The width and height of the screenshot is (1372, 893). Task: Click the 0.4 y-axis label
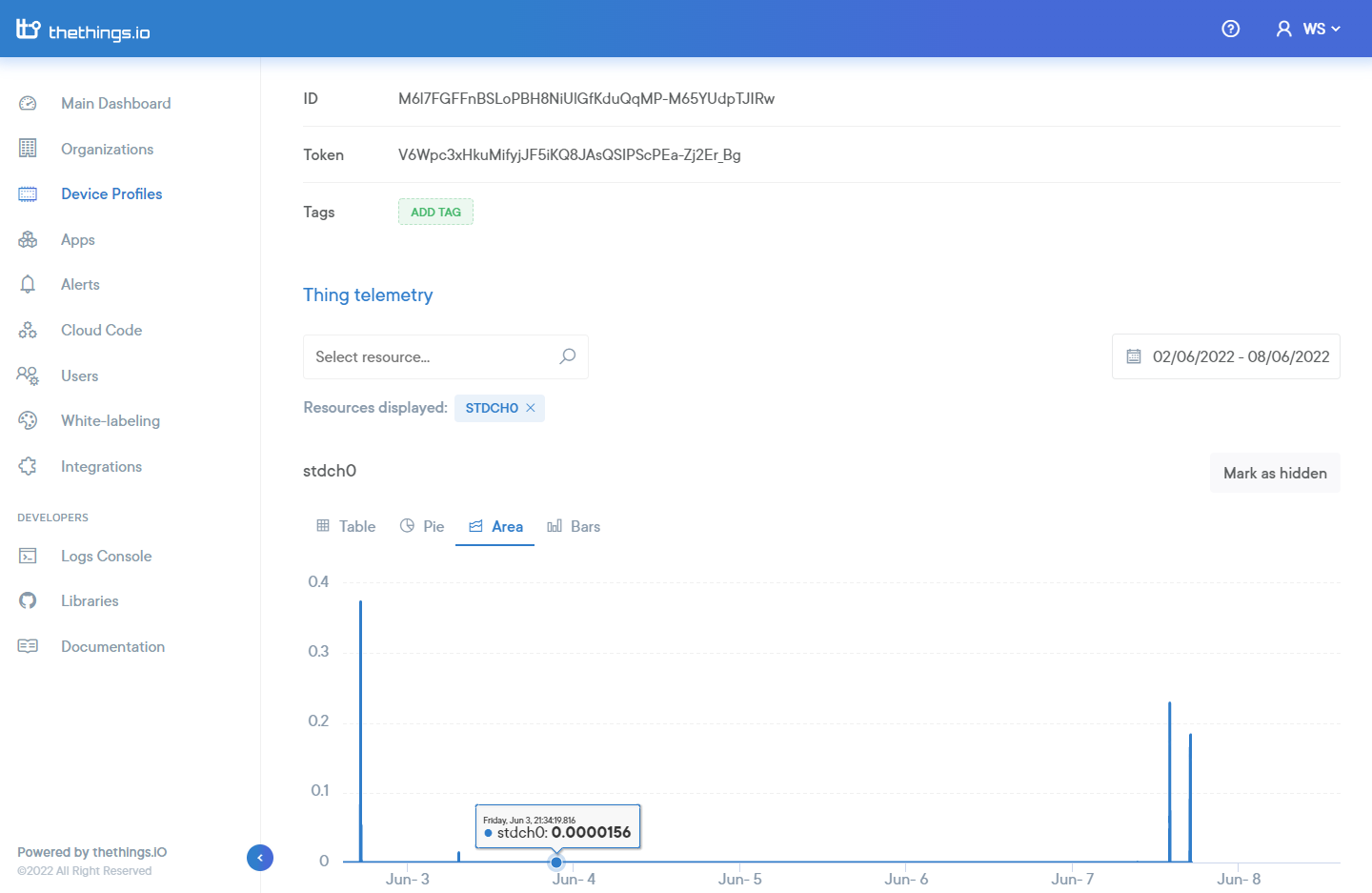pyautogui.click(x=318, y=581)
